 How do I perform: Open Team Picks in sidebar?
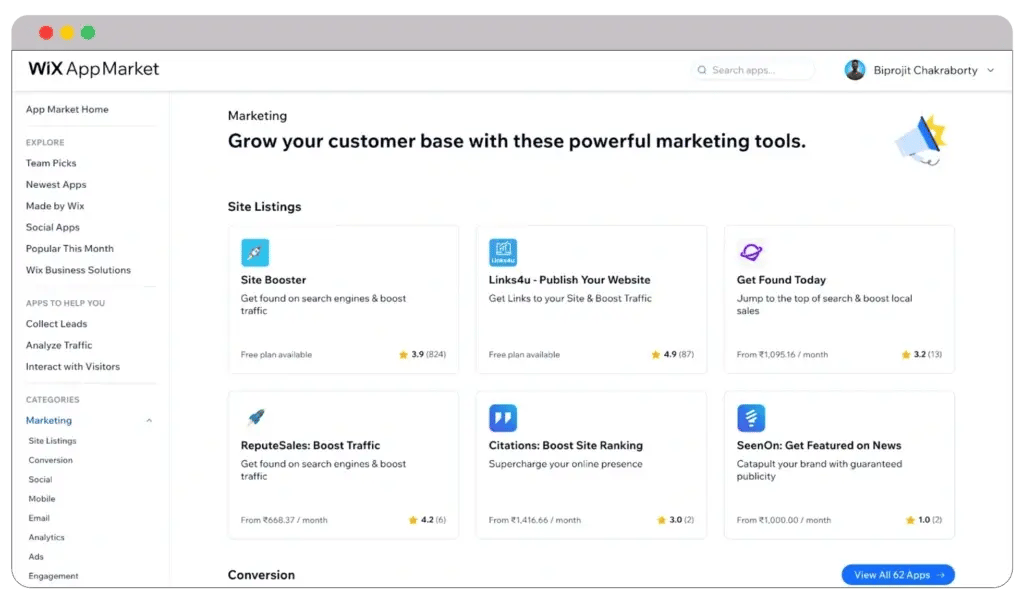pos(51,163)
